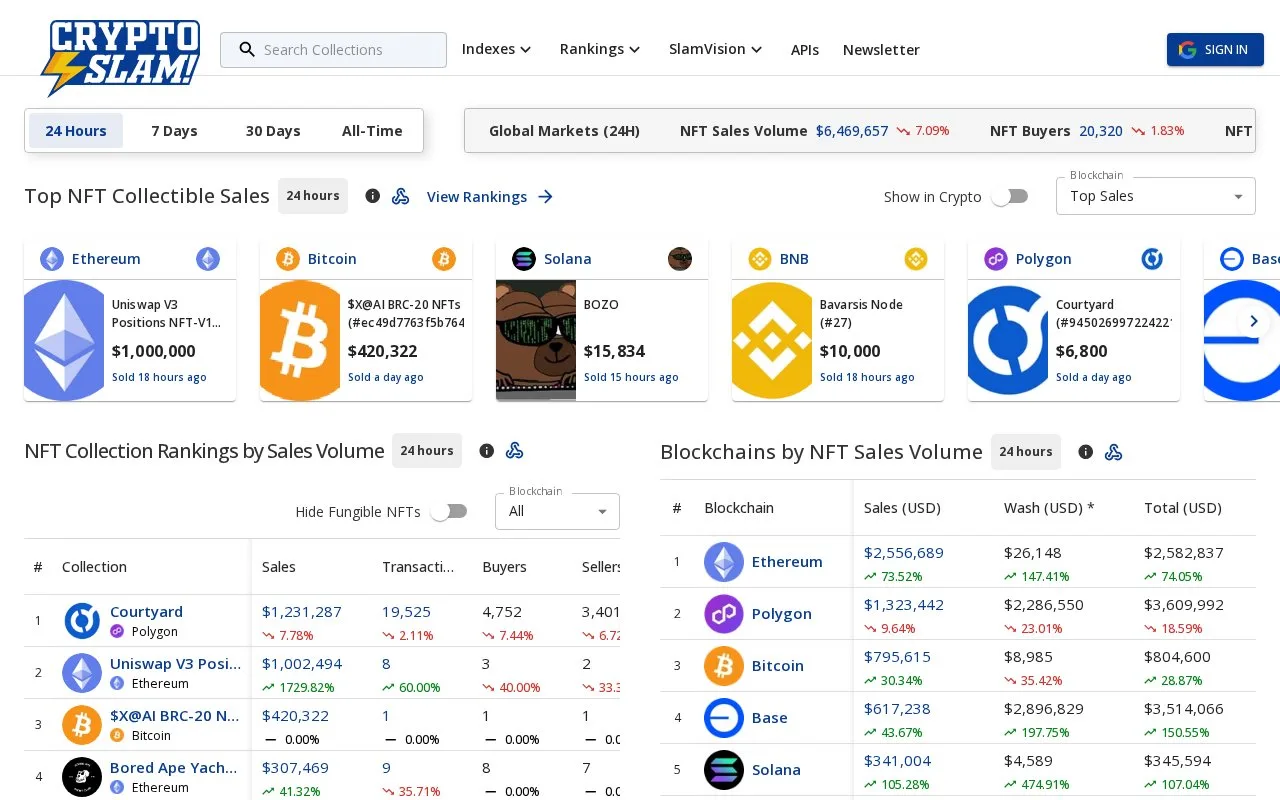
Task: Click the BNB logo in BNB card header
Action: point(760,259)
